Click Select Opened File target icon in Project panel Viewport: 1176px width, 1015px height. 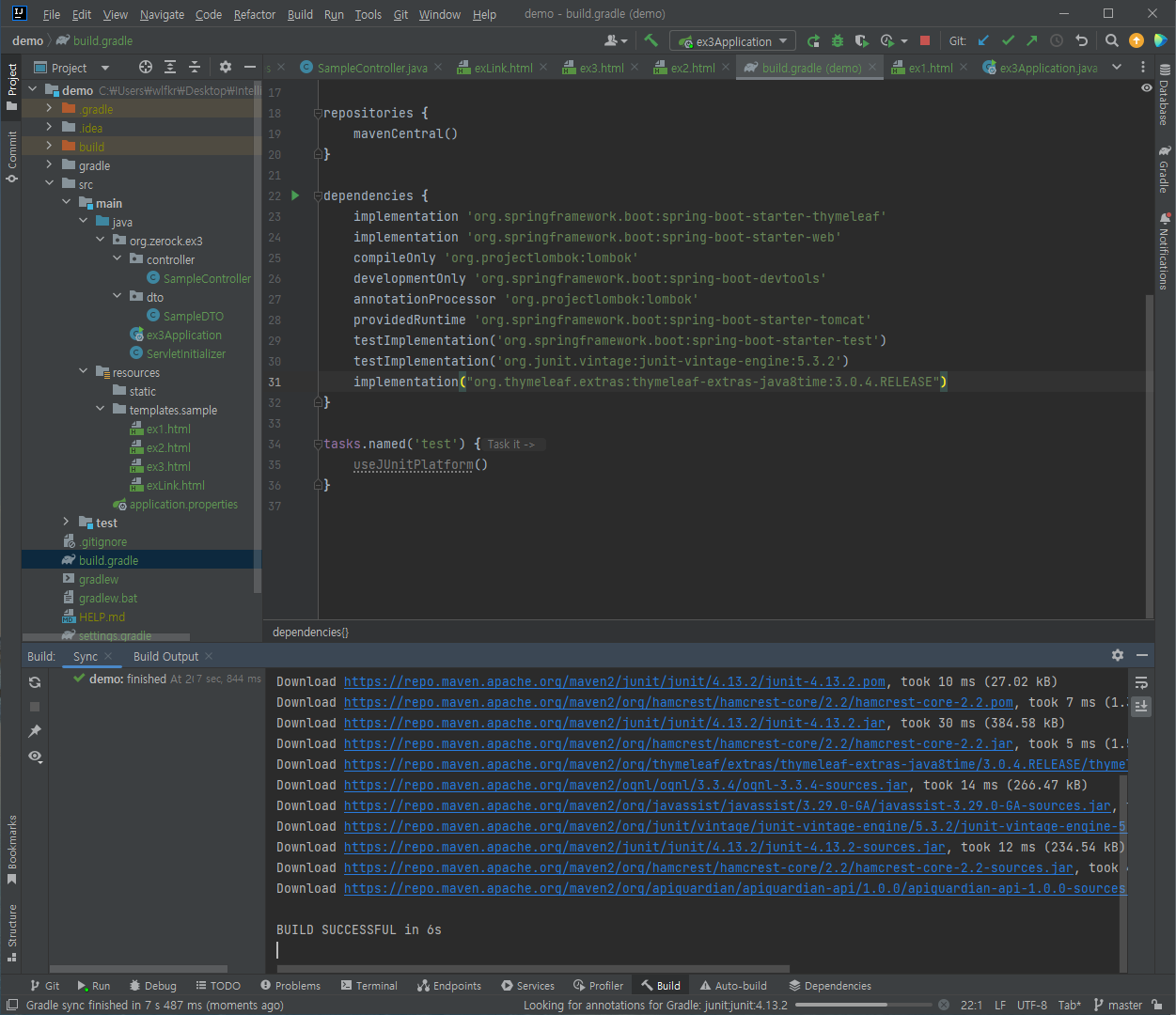pyautogui.click(x=145, y=67)
